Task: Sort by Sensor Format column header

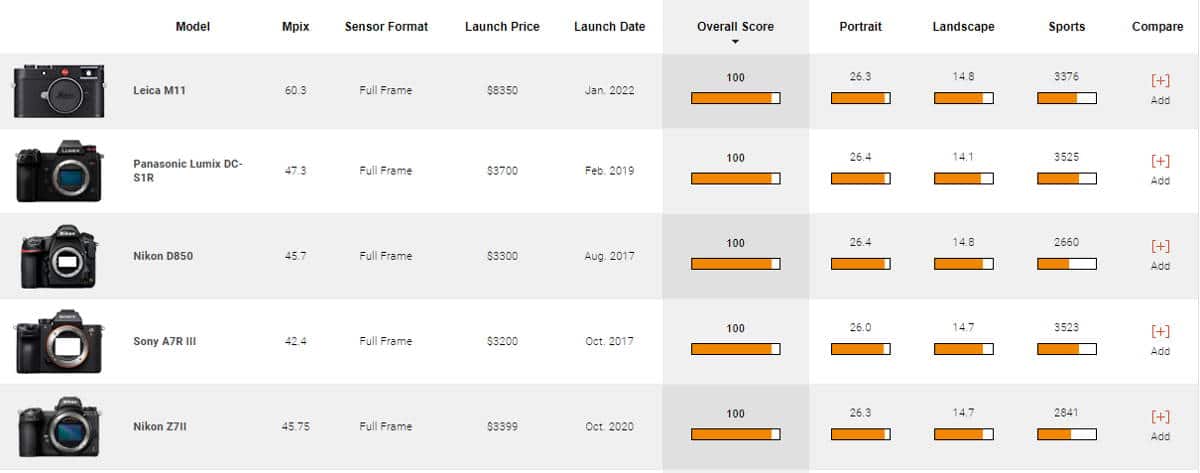Action: pyautogui.click(x=386, y=27)
